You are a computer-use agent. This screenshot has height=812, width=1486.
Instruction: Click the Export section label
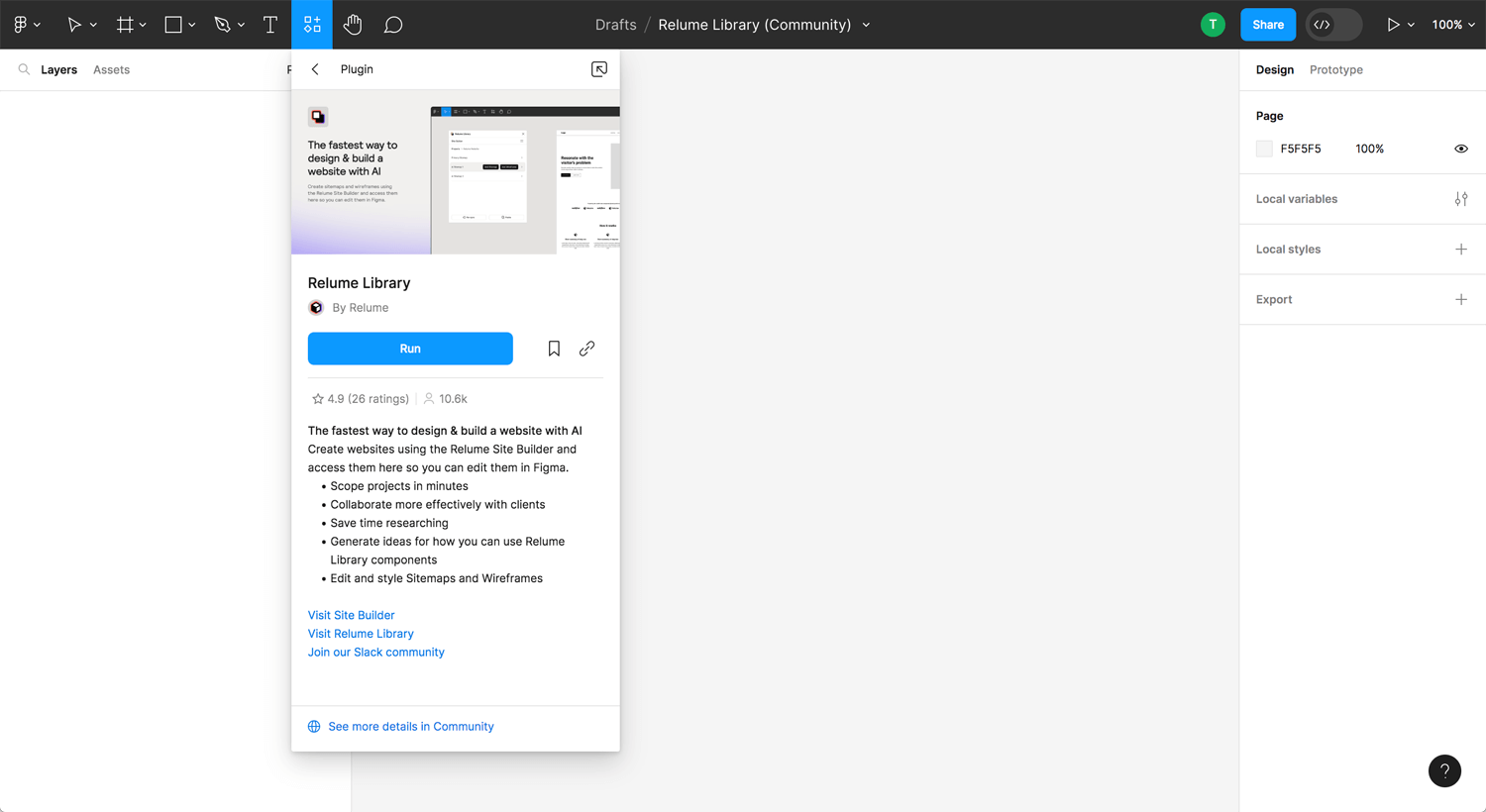pos(1274,299)
